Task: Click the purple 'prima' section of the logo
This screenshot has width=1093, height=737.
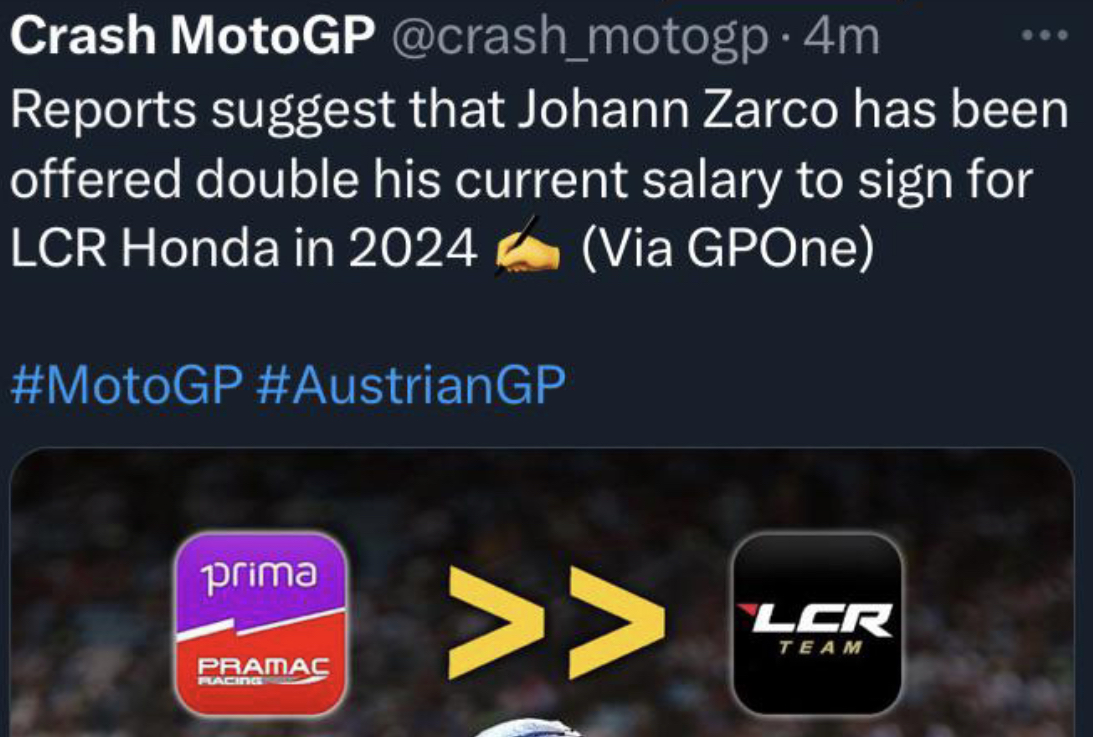Action: [x=260, y=577]
